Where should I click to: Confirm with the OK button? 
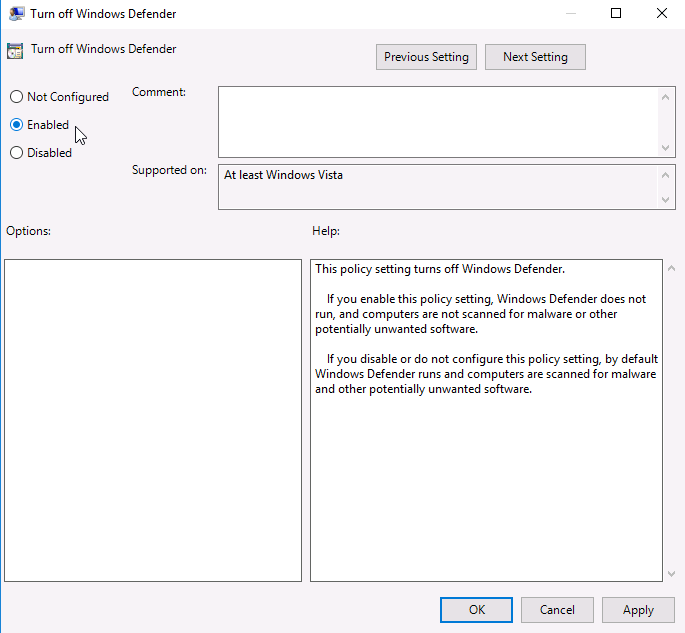476,610
